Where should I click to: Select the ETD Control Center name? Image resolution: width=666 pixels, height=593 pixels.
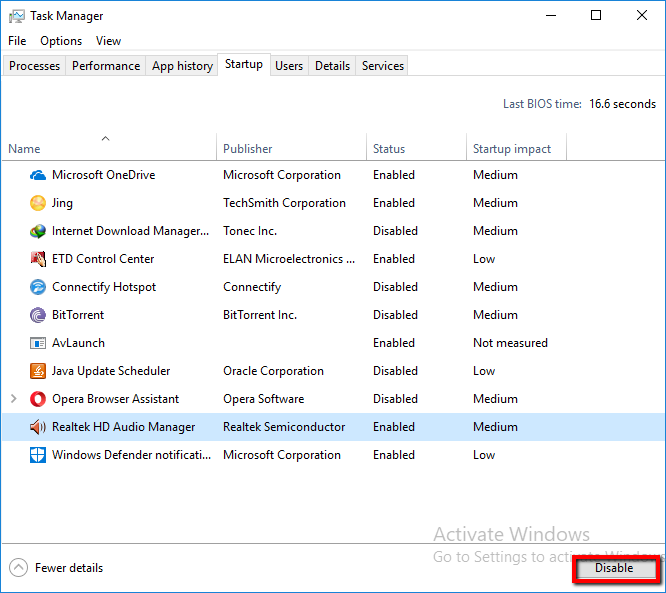point(103,259)
